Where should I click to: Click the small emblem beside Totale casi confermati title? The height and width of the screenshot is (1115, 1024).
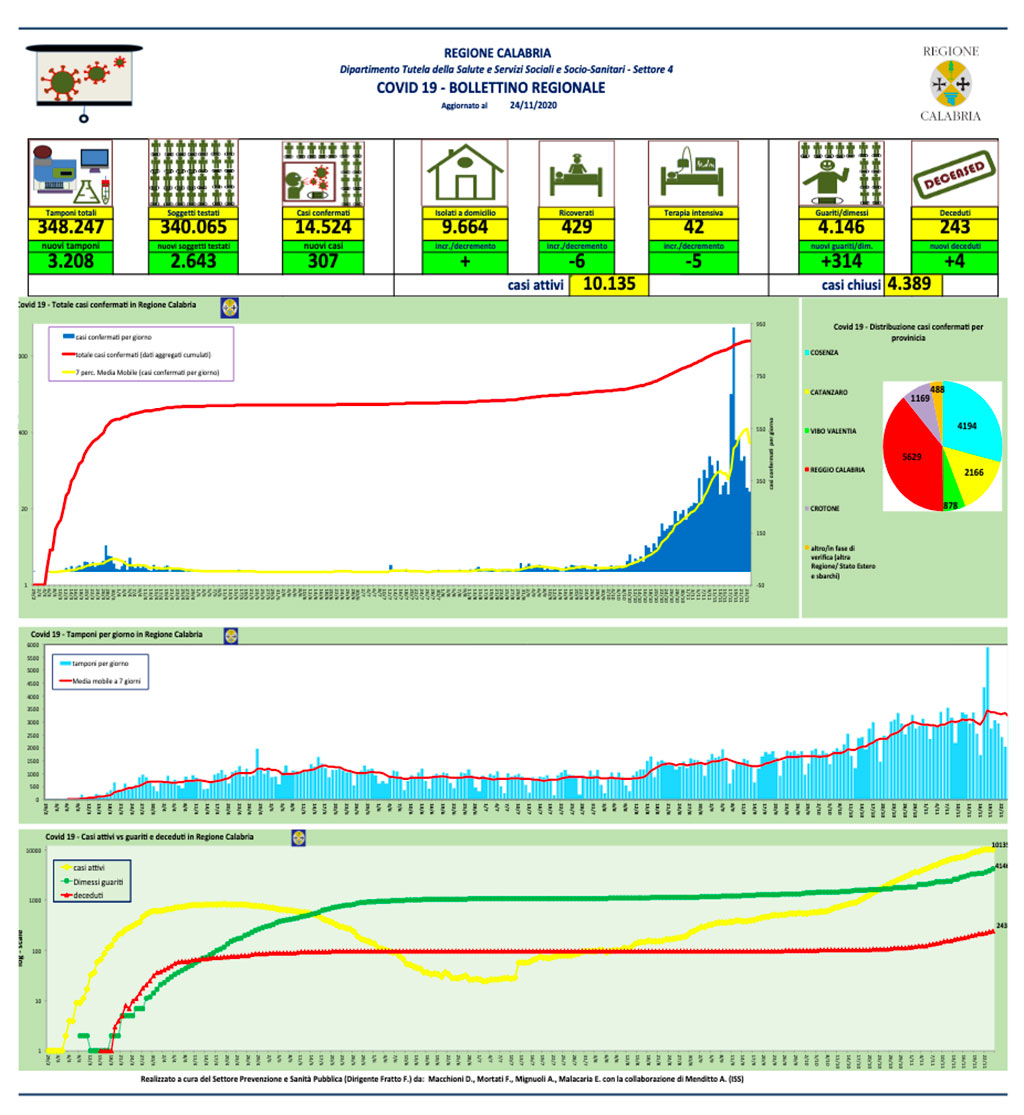[x=230, y=308]
